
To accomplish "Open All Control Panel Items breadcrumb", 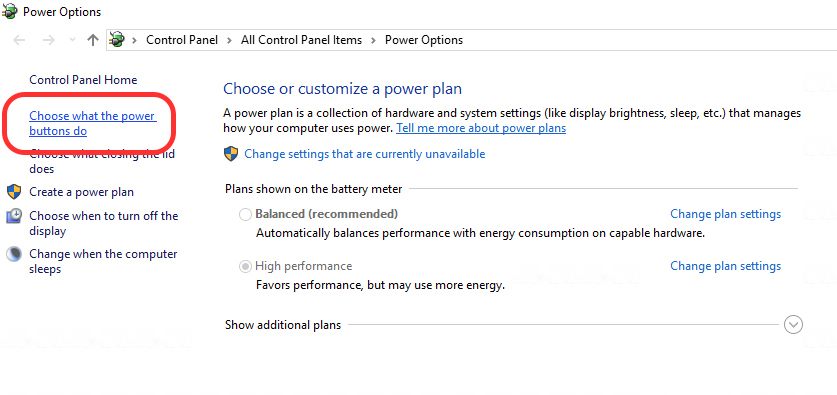I will point(301,40).
